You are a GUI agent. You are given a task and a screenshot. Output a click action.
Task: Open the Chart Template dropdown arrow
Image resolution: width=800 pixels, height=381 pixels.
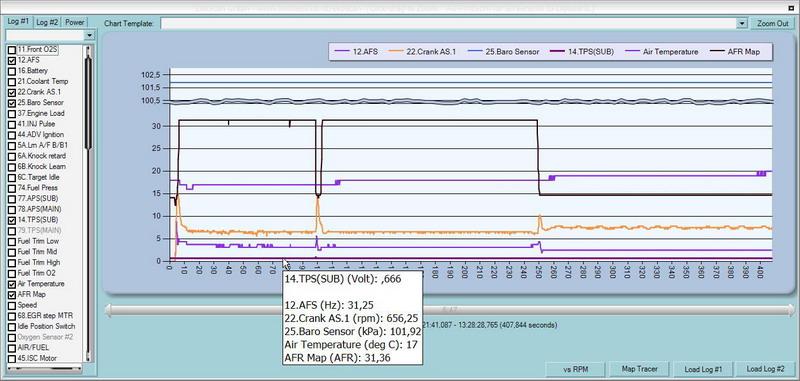coord(742,23)
